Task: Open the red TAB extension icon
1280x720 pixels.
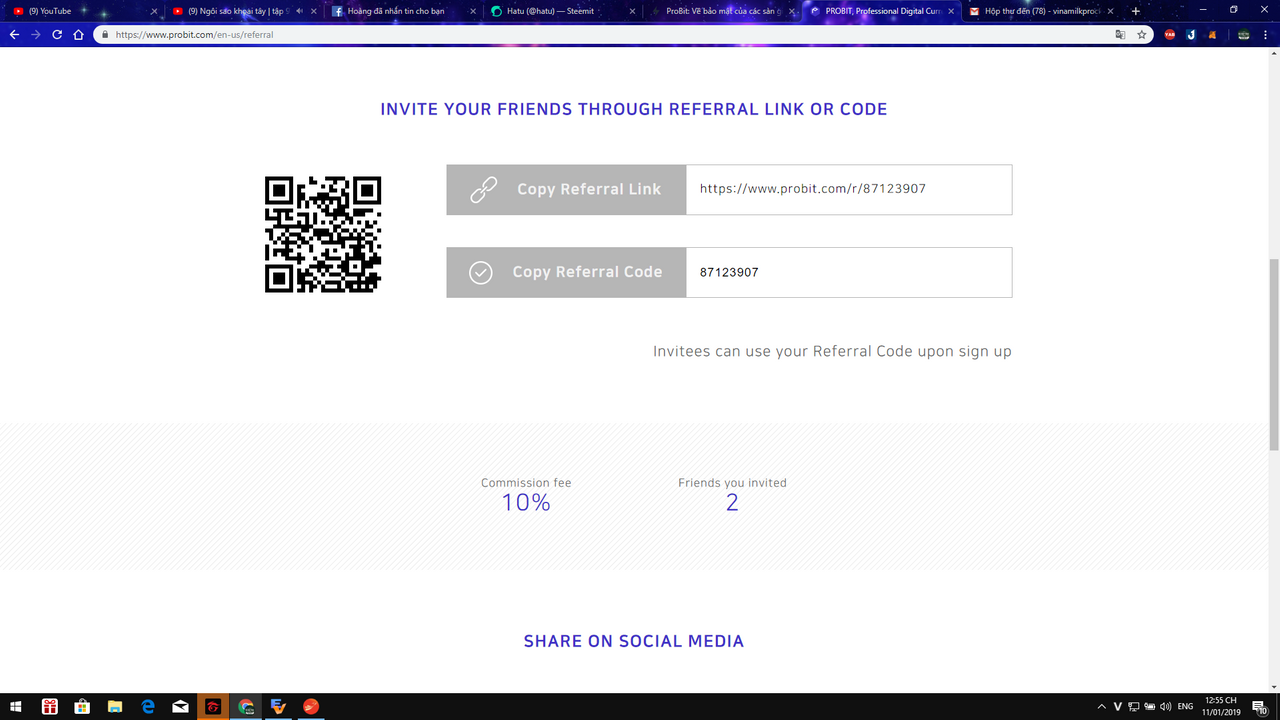Action: pyautogui.click(x=1170, y=34)
